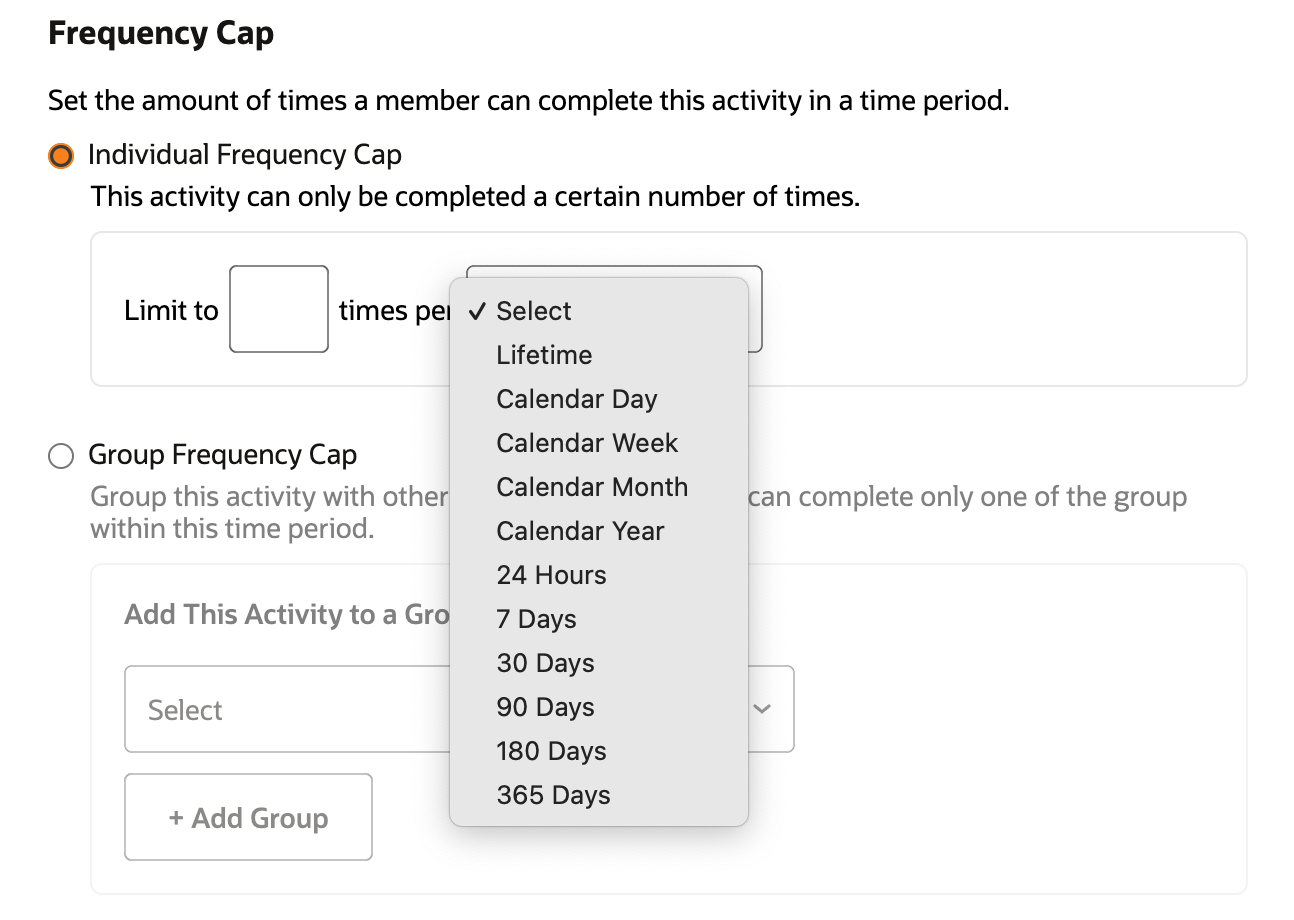Select the '30 Days' option

pyautogui.click(x=545, y=663)
